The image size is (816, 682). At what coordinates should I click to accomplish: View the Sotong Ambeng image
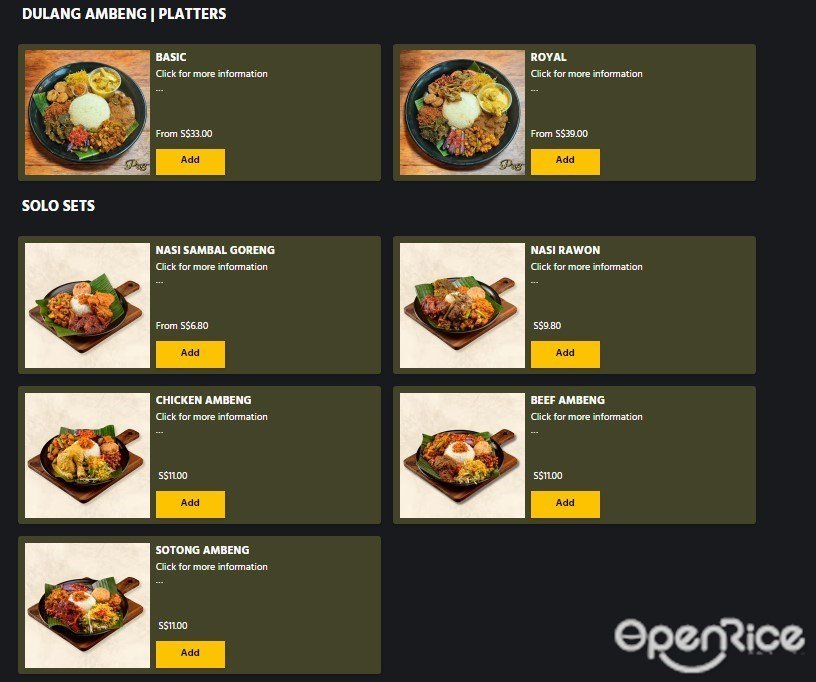click(x=87, y=606)
